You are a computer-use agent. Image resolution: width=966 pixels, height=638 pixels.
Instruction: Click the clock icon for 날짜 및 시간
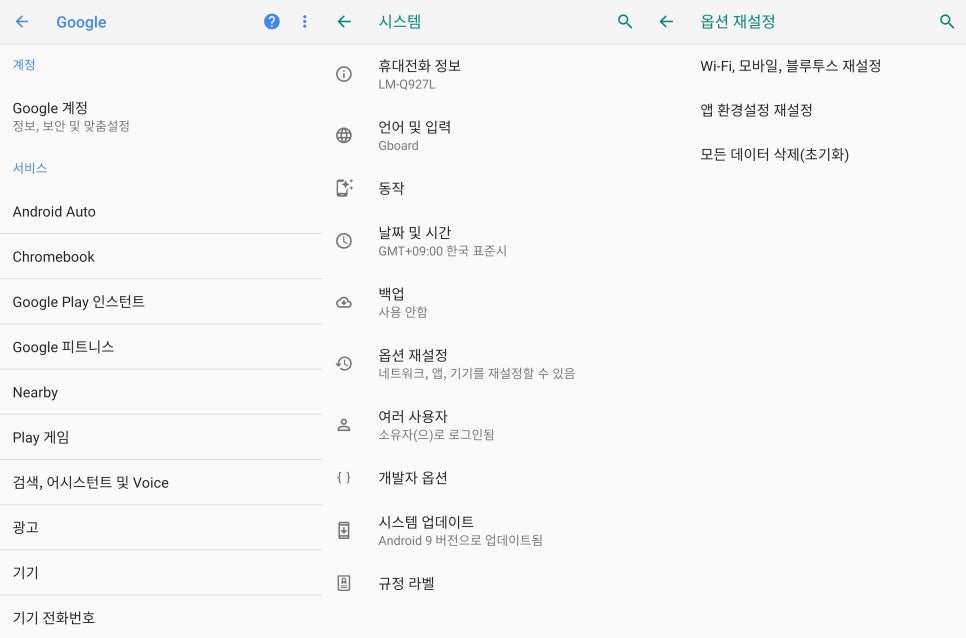click(344, 241)
